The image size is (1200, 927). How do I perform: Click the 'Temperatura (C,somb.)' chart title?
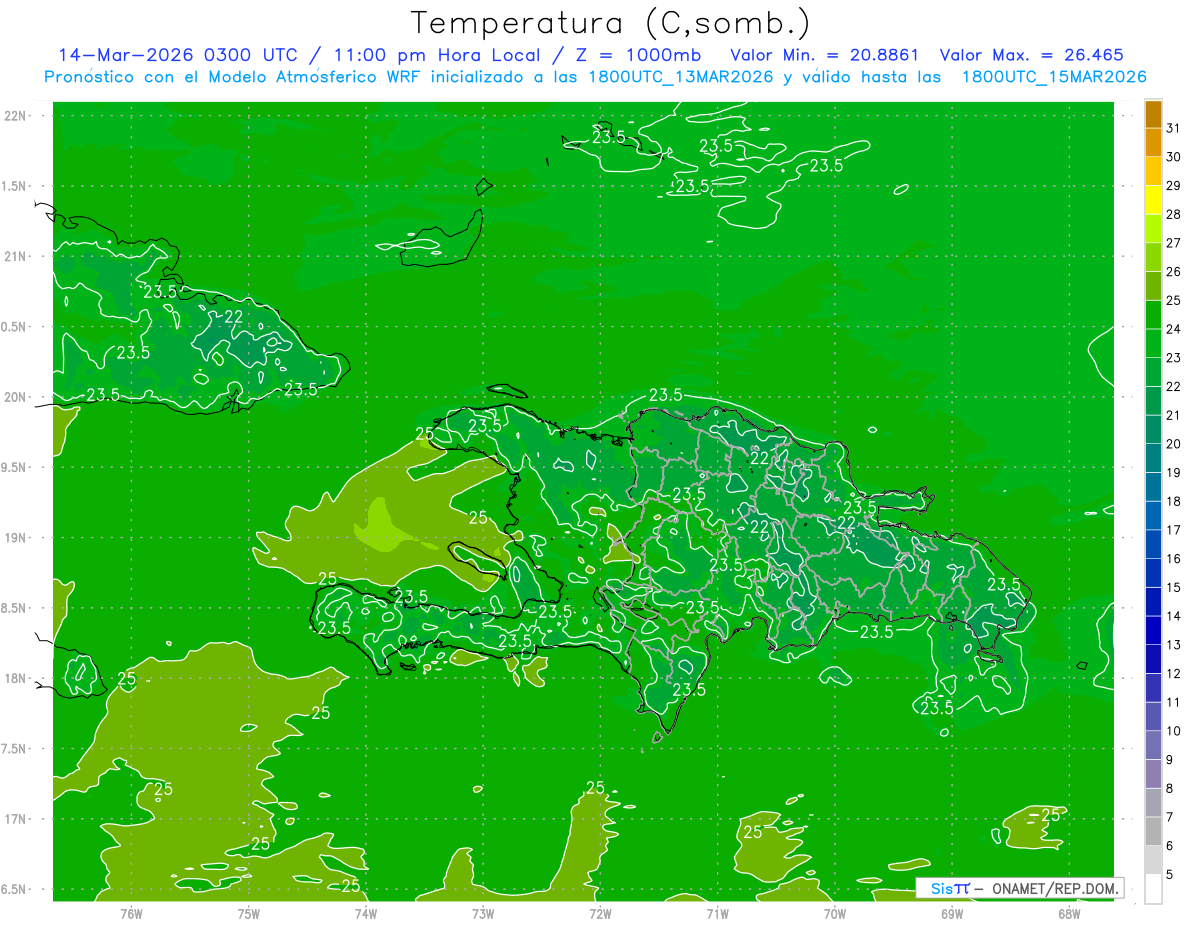(611, 23)
